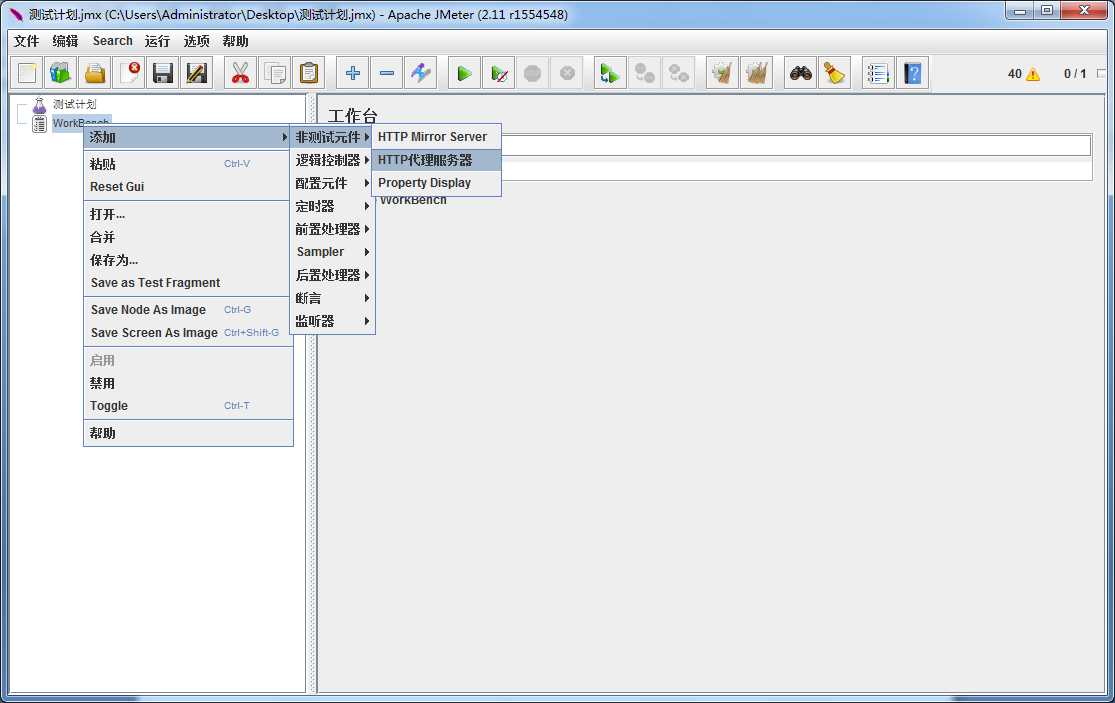Click the grey Stop icon
Screen dimensions: 1115x703
pyautogui.click(x=533, y=73)
